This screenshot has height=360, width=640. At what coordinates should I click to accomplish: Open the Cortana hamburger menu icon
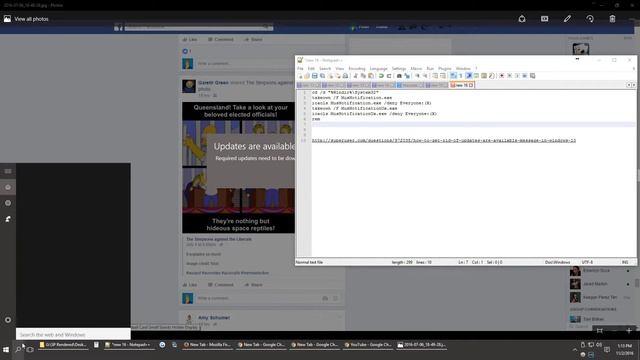coord(8,171)
